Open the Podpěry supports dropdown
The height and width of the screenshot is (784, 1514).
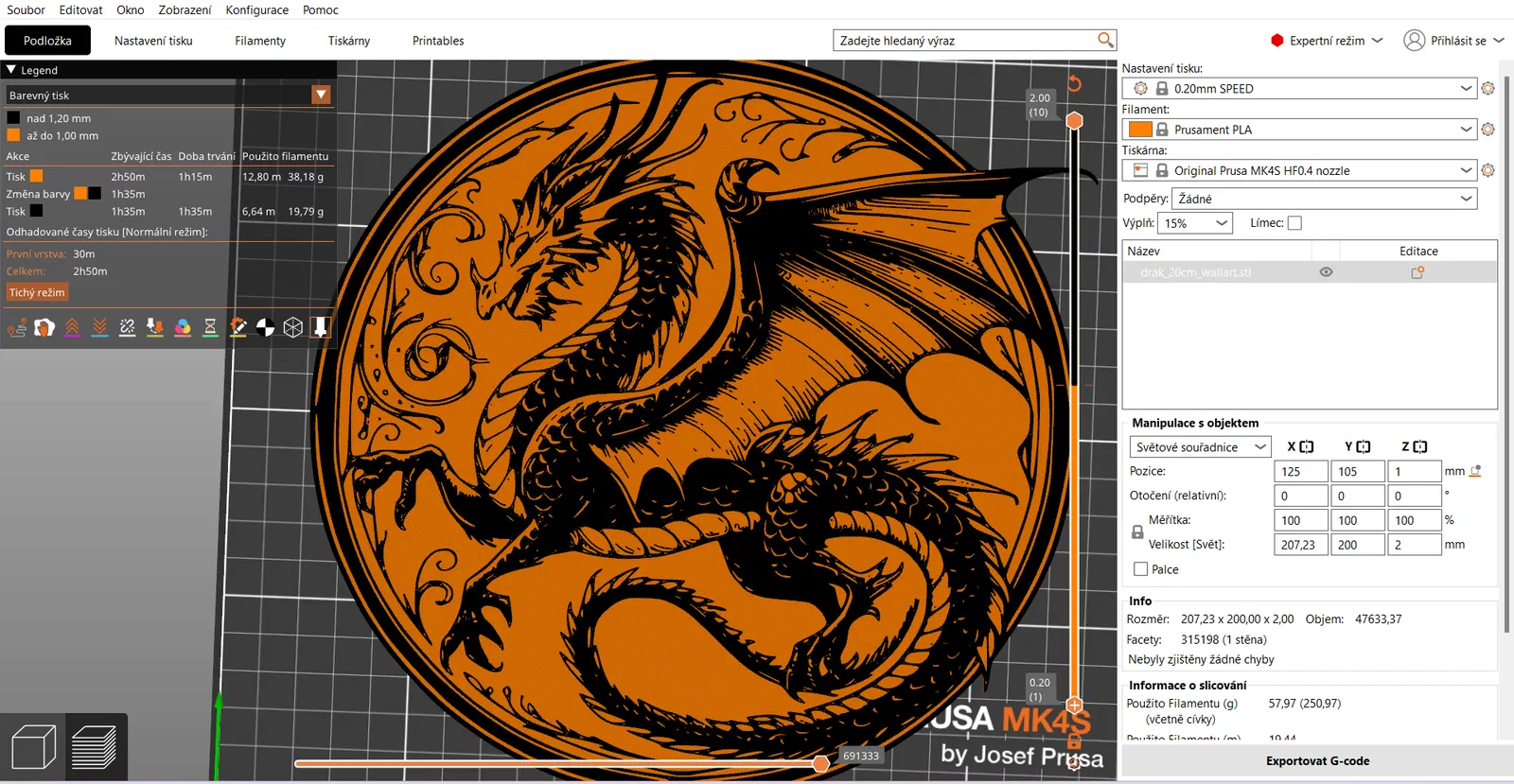tap(1324, 199)
